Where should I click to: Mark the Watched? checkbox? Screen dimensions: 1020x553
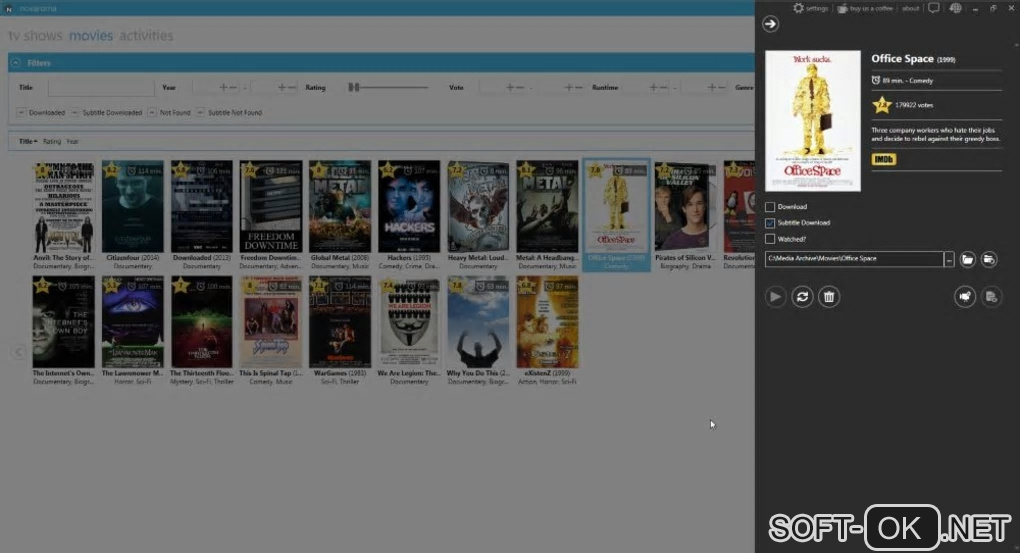point(770,239)
